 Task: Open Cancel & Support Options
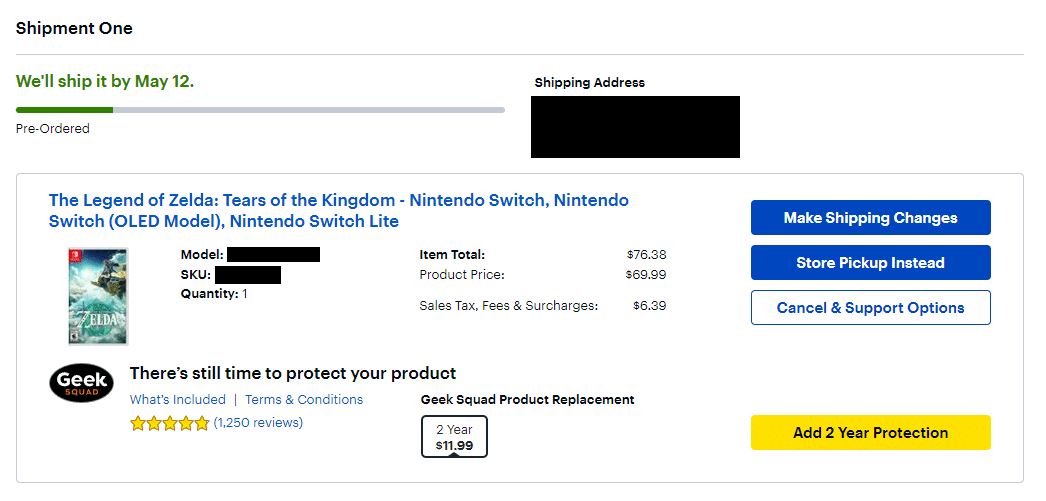(x=871, y=308)
